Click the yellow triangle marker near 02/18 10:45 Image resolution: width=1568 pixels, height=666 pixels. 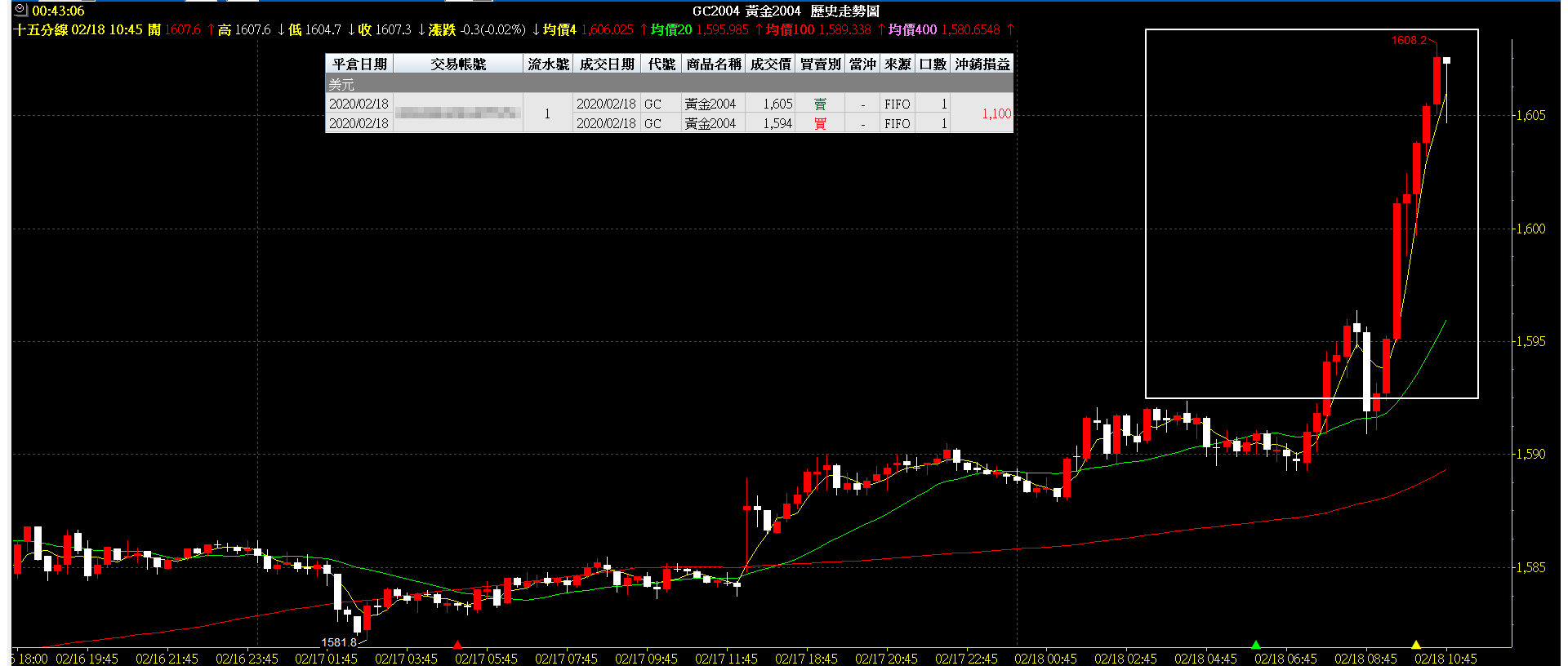[1416, 645]
